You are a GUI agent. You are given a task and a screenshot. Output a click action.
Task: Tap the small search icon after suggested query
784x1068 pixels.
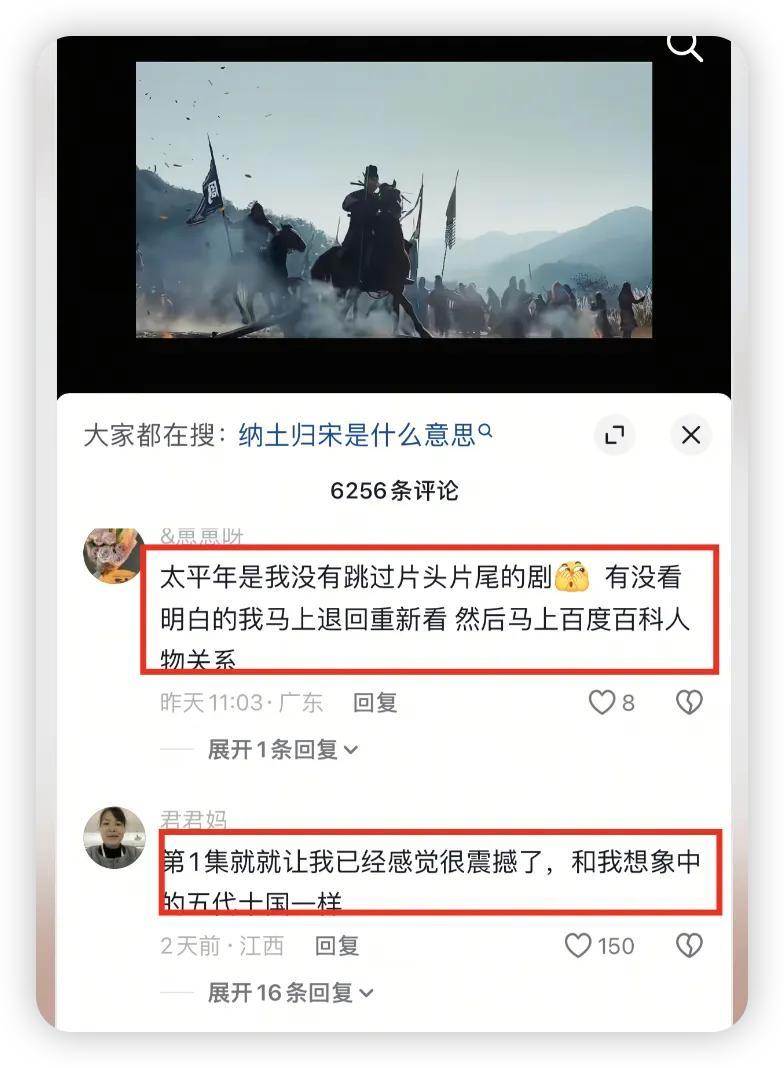[486, 430]
